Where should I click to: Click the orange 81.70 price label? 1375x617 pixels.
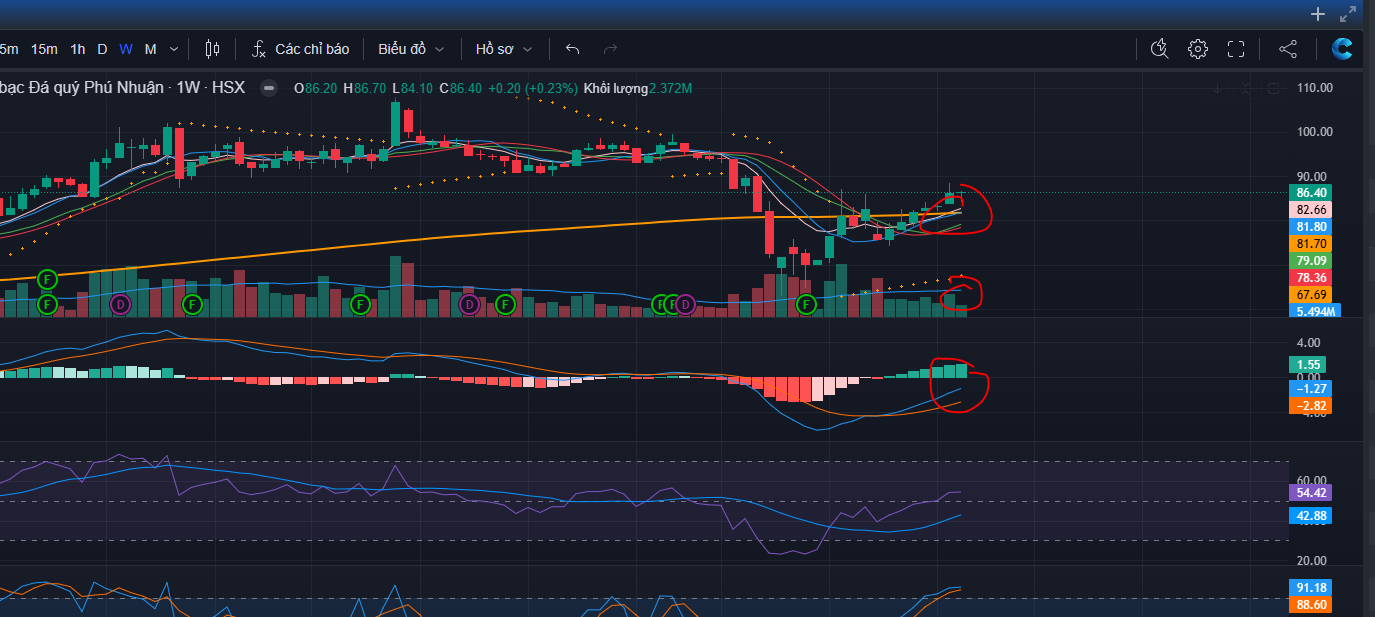1312,244
